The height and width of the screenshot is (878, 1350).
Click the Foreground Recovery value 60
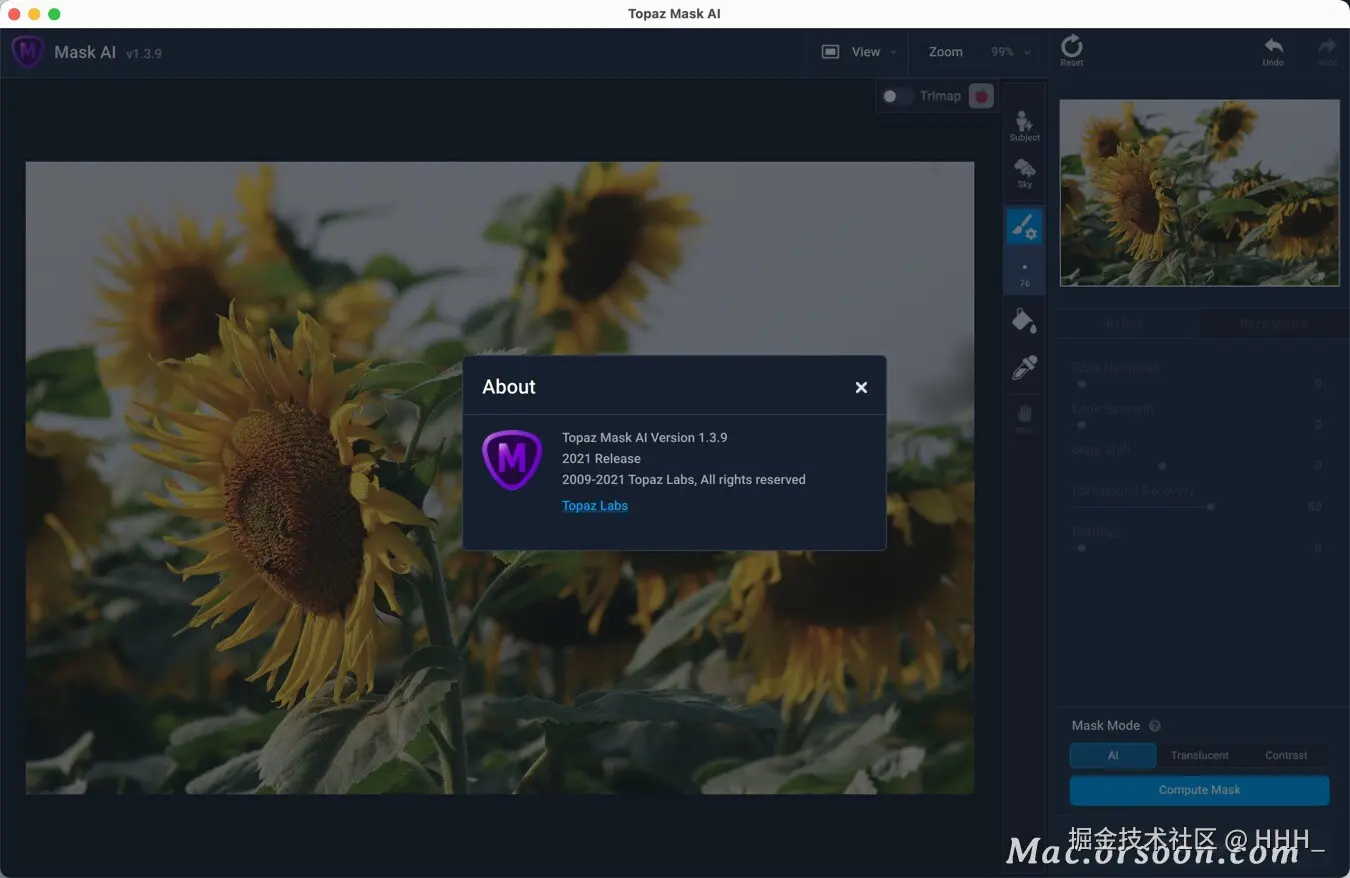1314,507
